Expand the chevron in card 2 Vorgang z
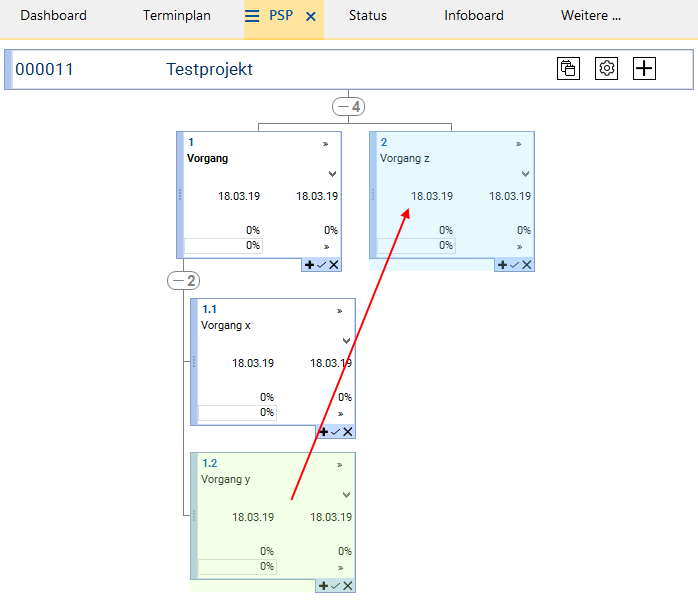698x601 pixels. pyautogui.click(x=525, y=174)
